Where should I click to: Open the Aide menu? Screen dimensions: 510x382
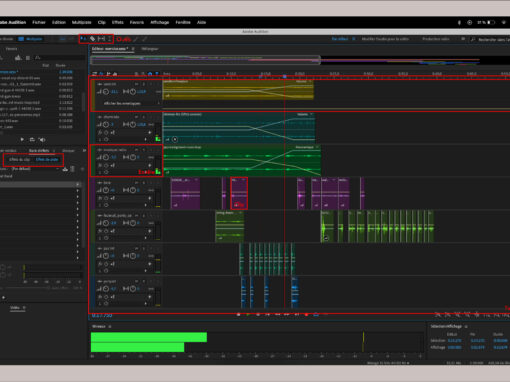[x=201, y=22]
